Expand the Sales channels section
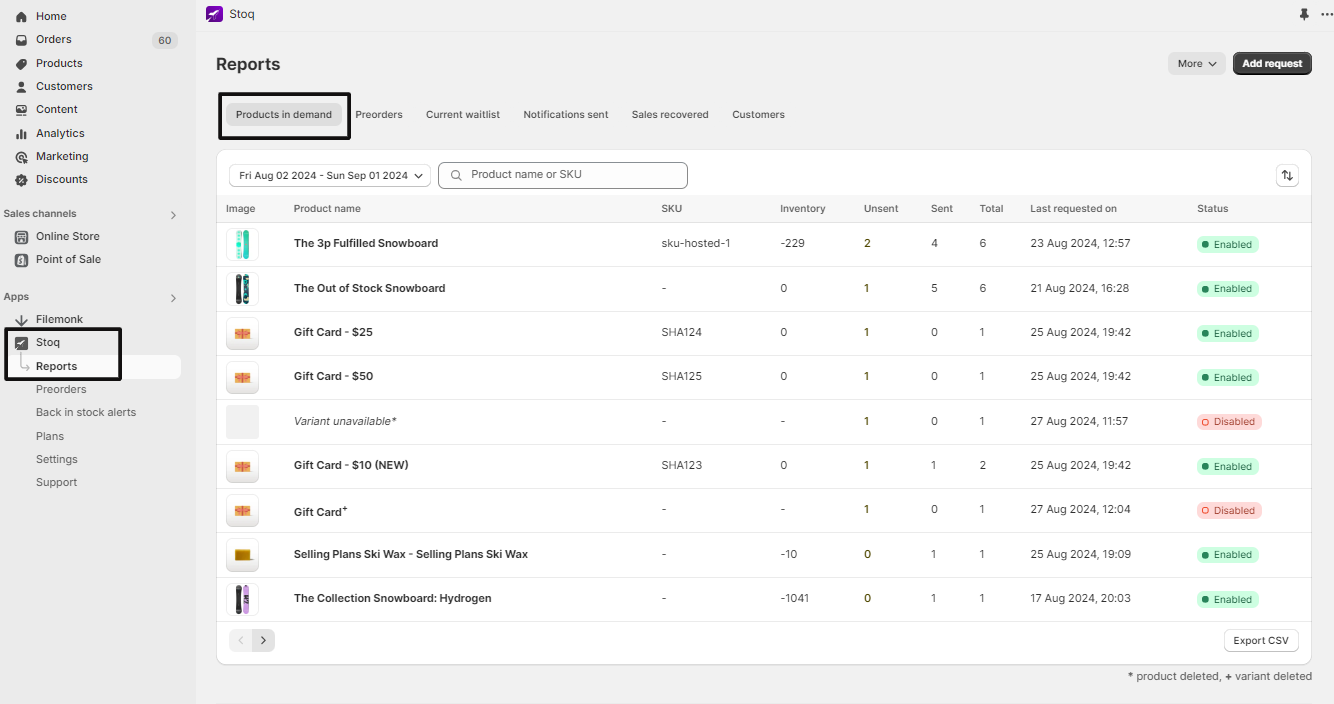Viewport: 1334px width, 704px height. coord(173,214)
